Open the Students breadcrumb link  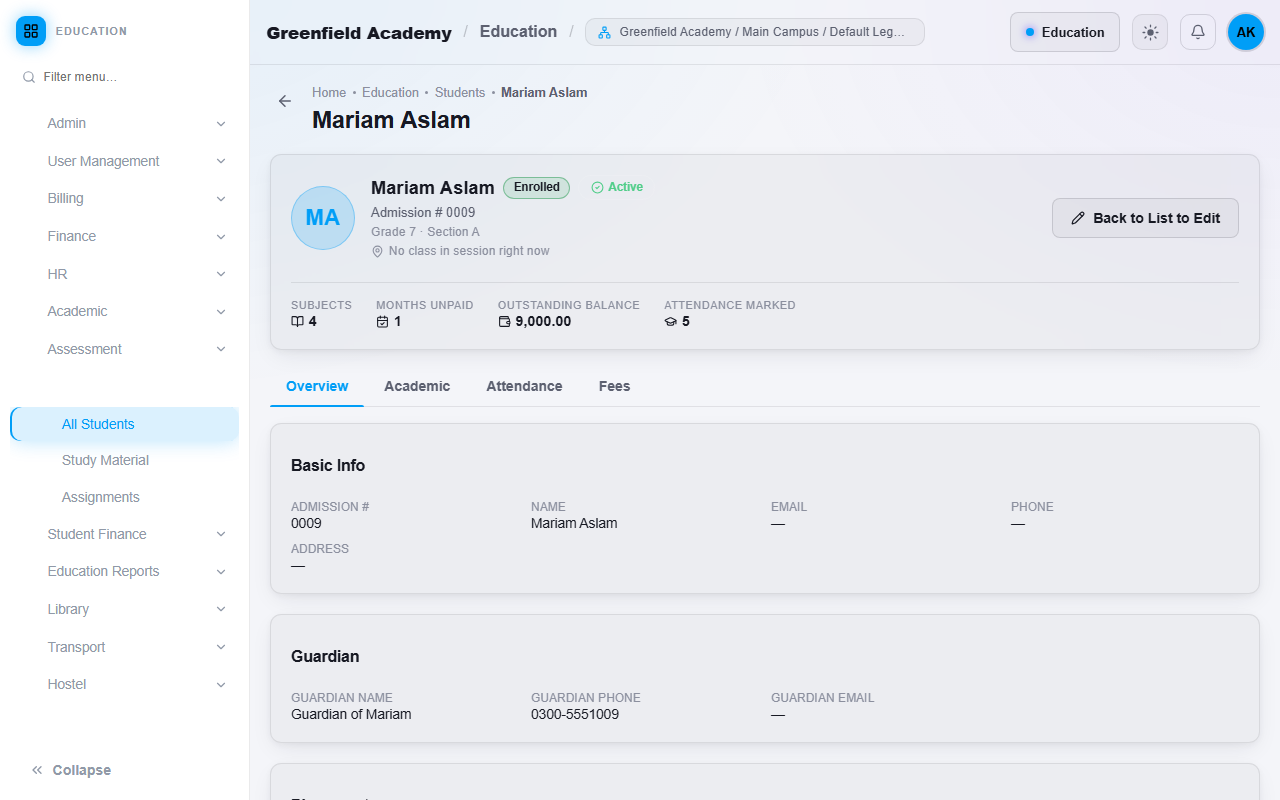tap(460, 92)
